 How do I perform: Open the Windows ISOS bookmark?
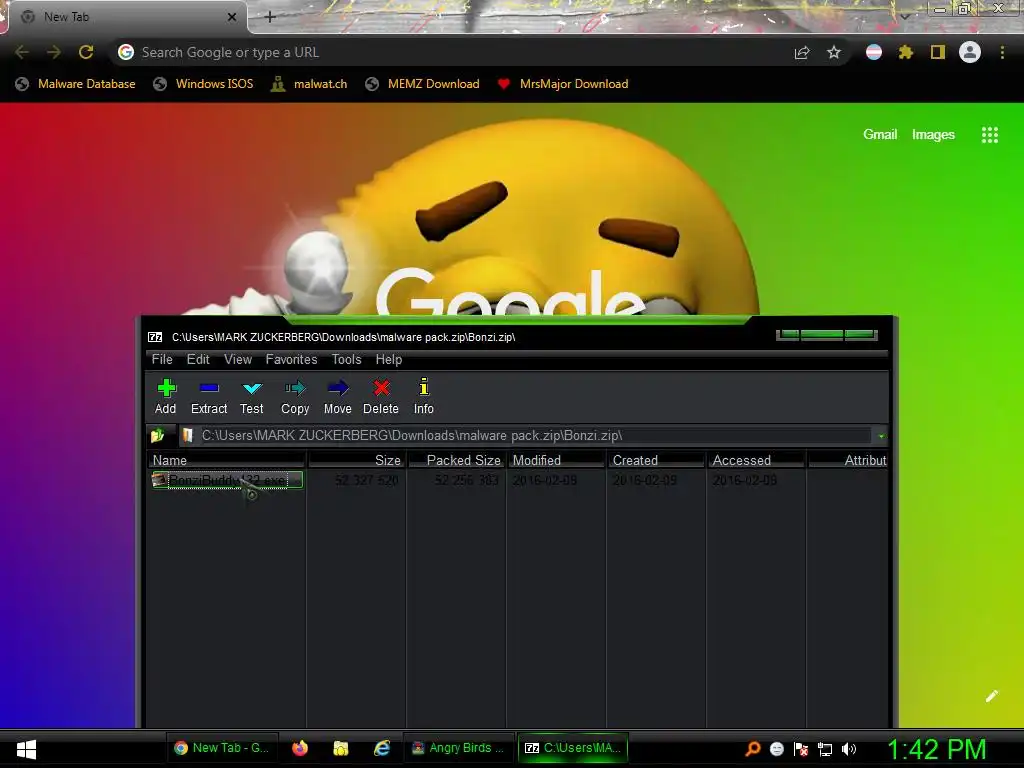coord(203,84)
